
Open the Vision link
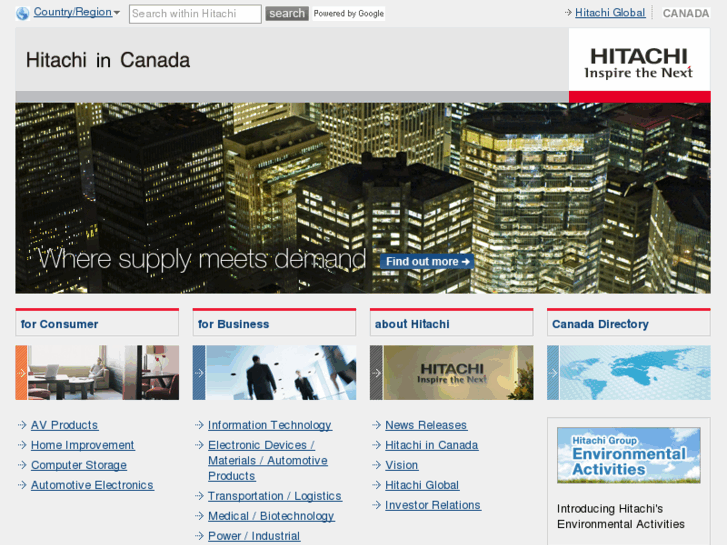pos(402,465)
